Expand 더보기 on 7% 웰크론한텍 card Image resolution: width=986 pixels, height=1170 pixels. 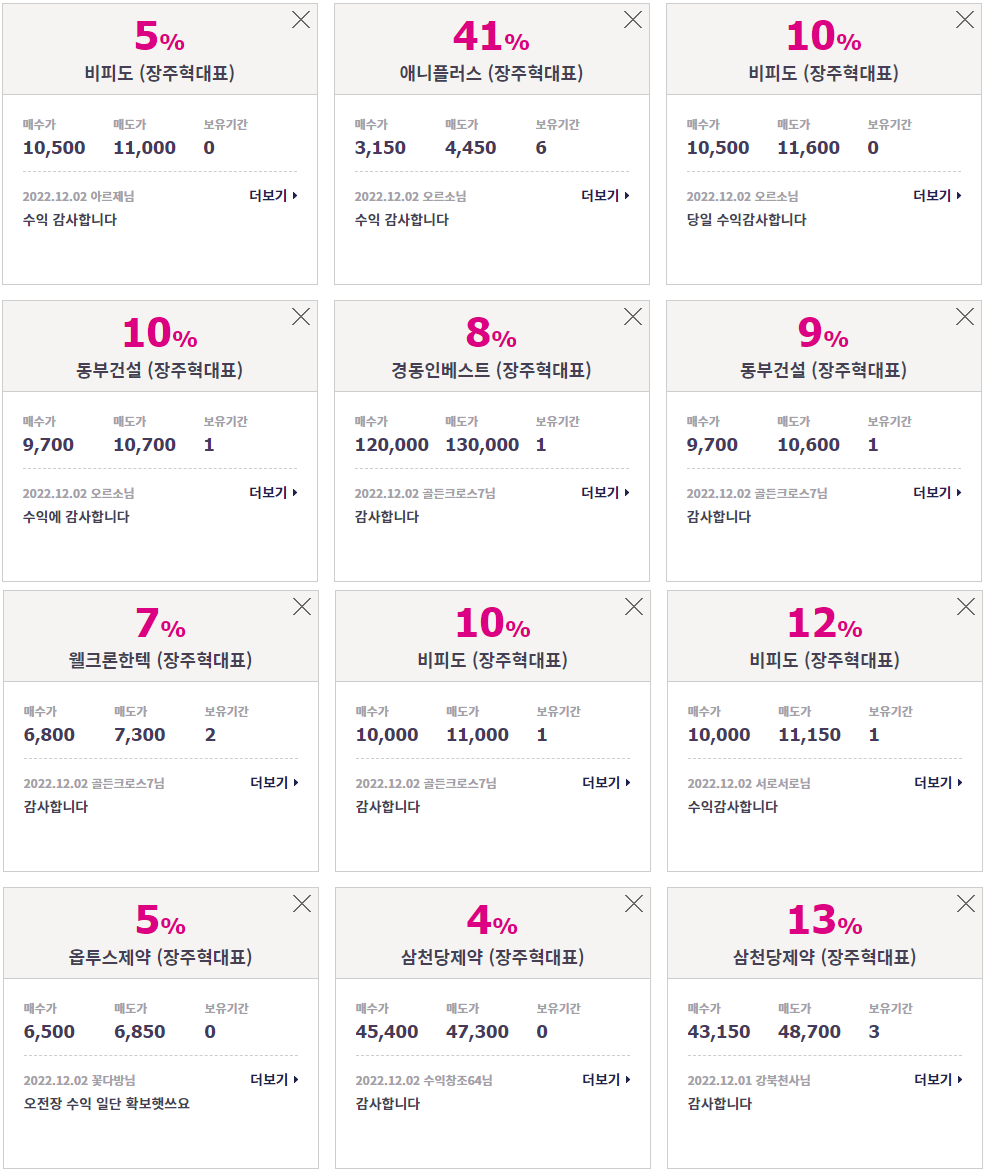point(274,782)
